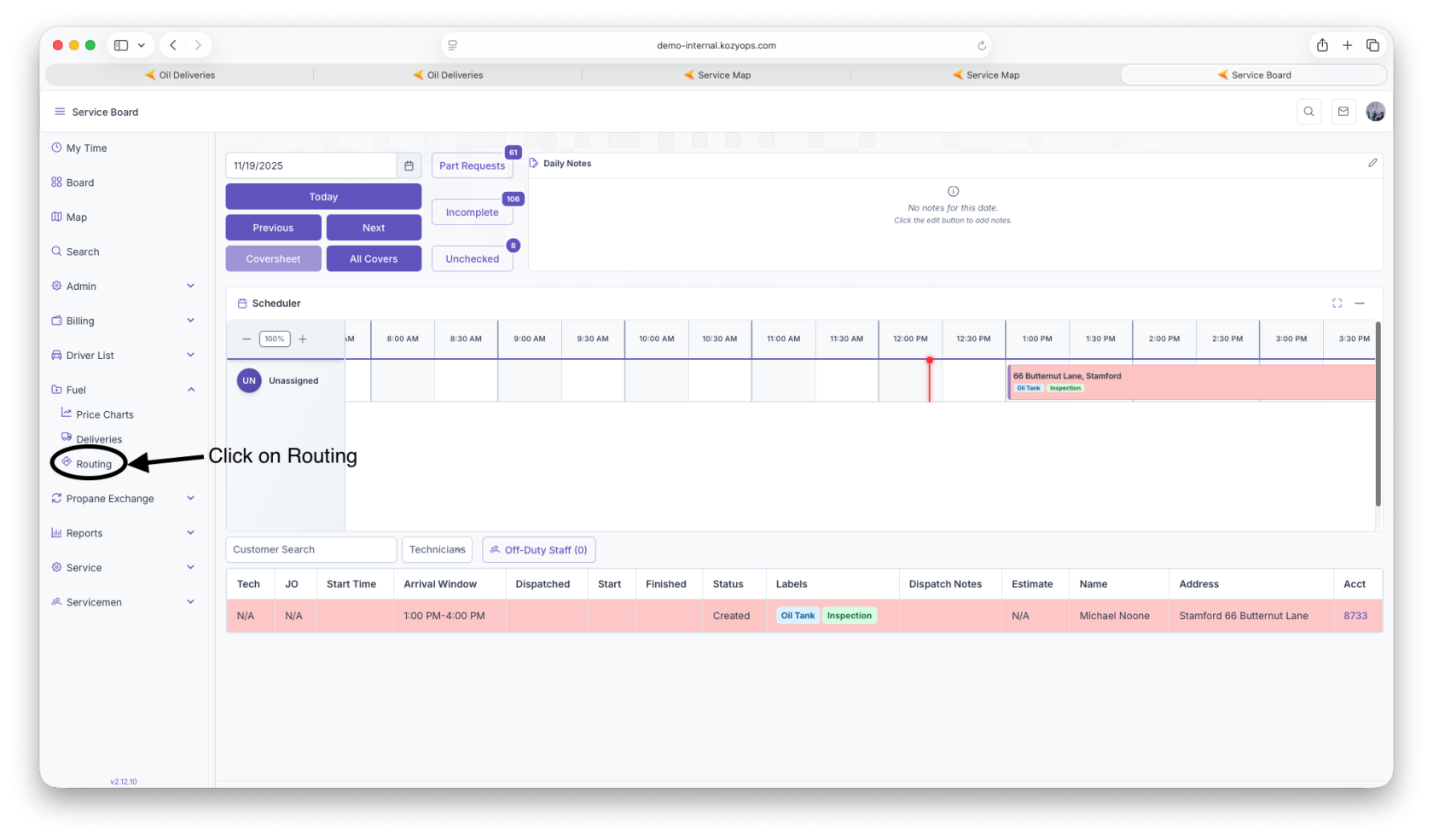Zoom out scheduler with minus icon
The image size is (1433, 840).
point(247,339)
